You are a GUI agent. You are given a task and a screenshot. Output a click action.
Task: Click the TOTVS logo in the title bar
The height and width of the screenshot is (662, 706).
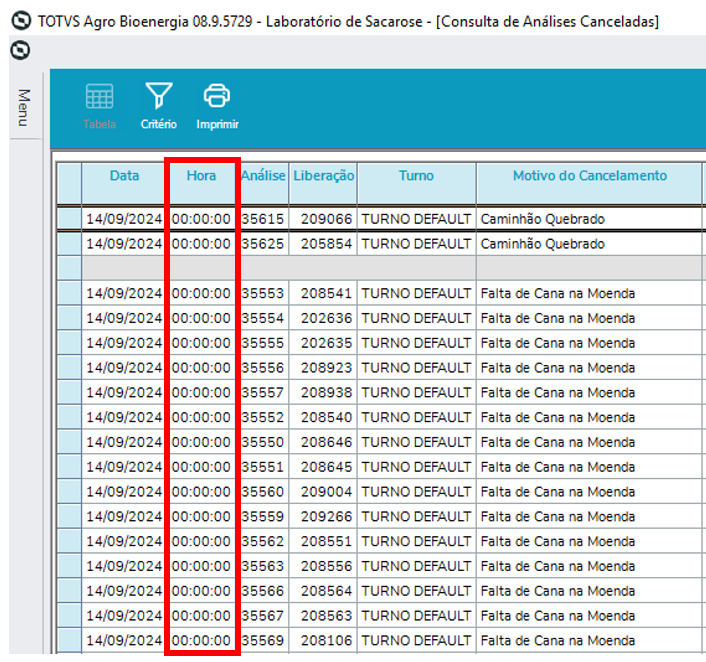(21, 21)
